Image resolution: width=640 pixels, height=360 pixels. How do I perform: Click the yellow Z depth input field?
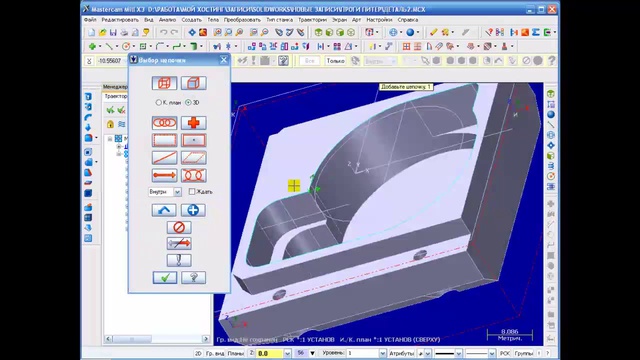click(x=270, y=353)
